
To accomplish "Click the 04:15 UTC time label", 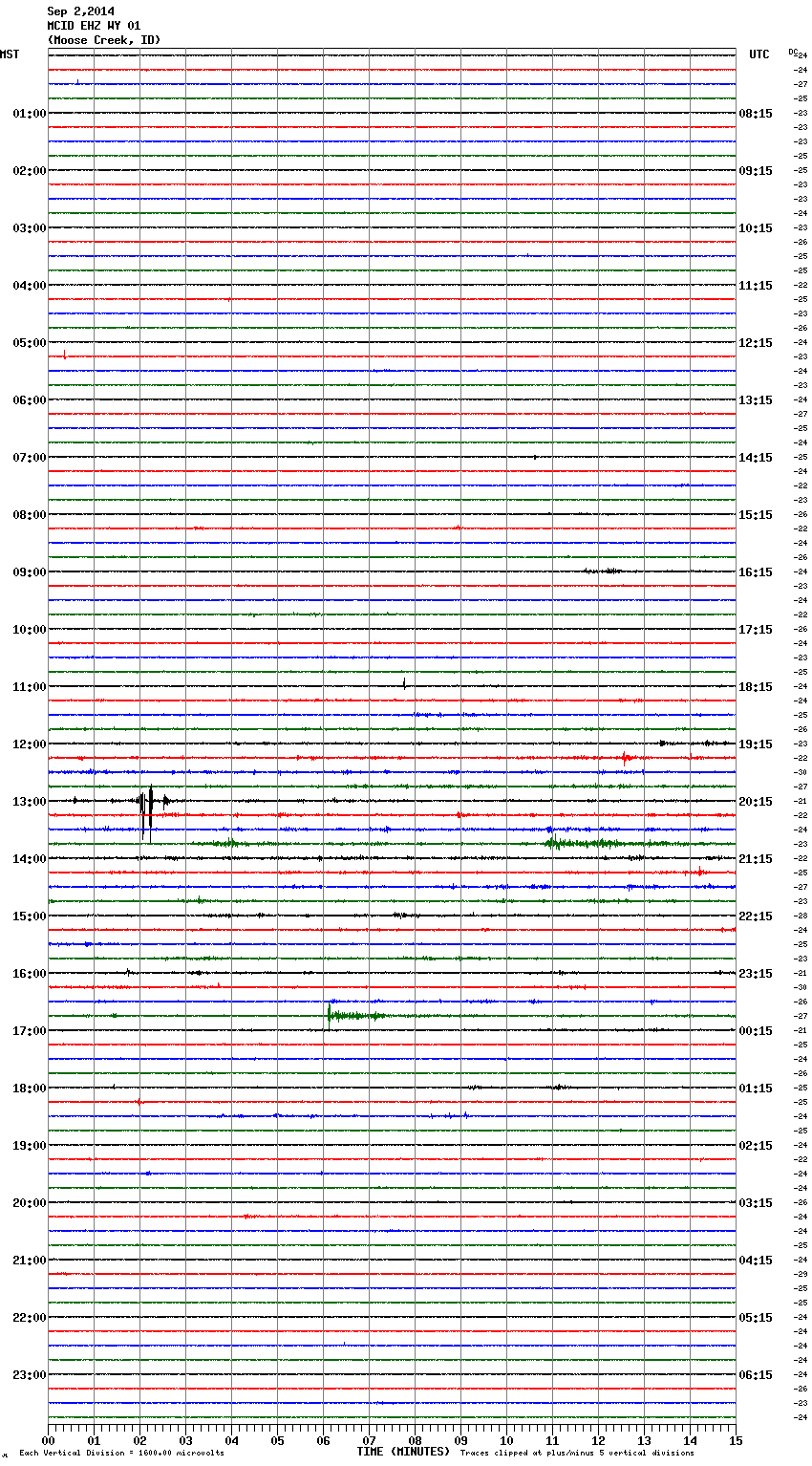I will click(x=756, y=1261).
